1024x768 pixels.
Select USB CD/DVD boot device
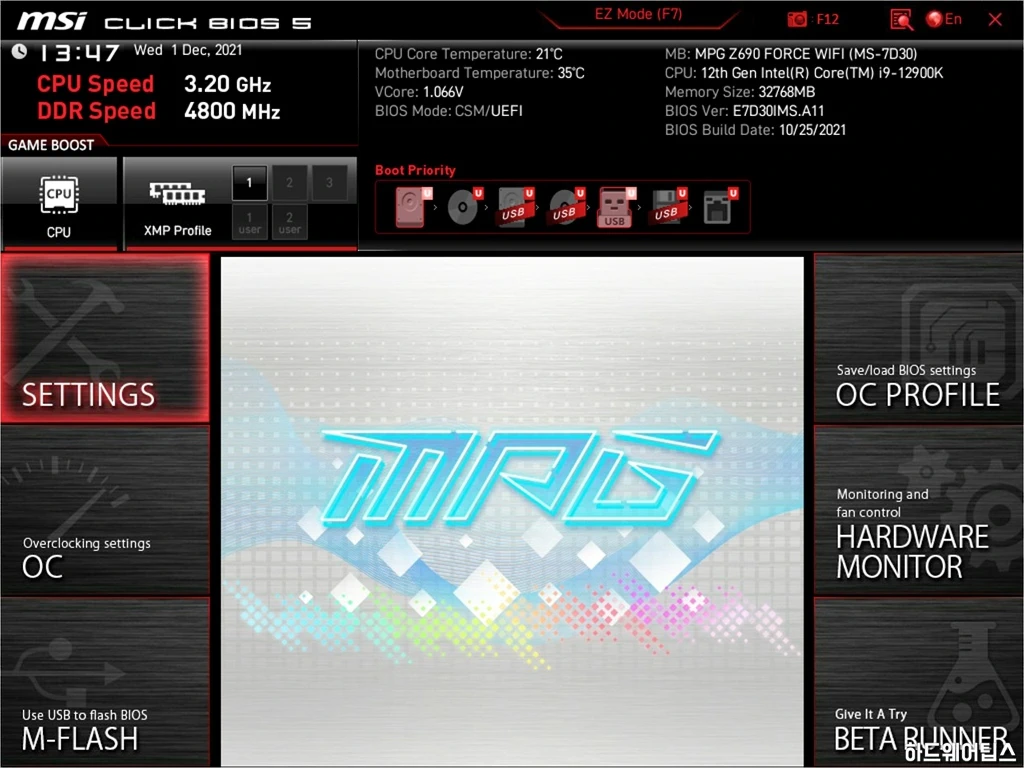(x=567, y=207)
